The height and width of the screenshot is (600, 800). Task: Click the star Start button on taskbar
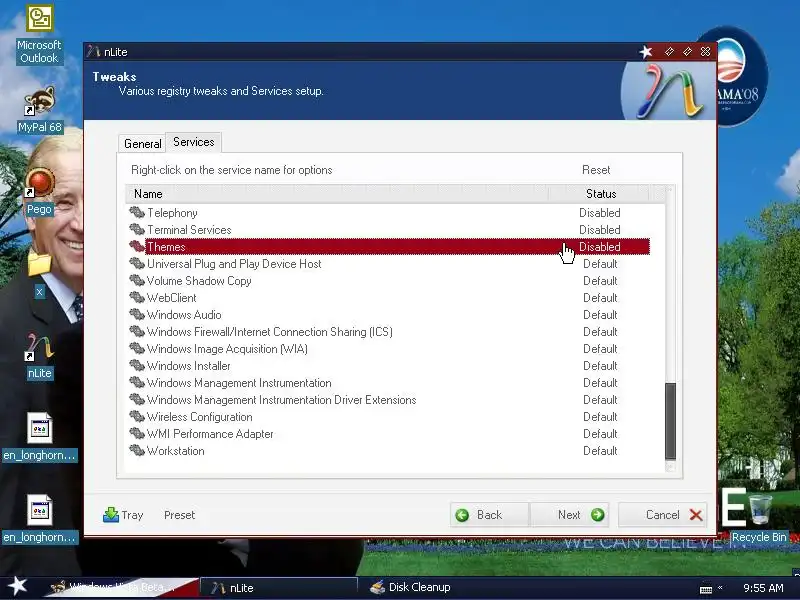coord(17,586)
